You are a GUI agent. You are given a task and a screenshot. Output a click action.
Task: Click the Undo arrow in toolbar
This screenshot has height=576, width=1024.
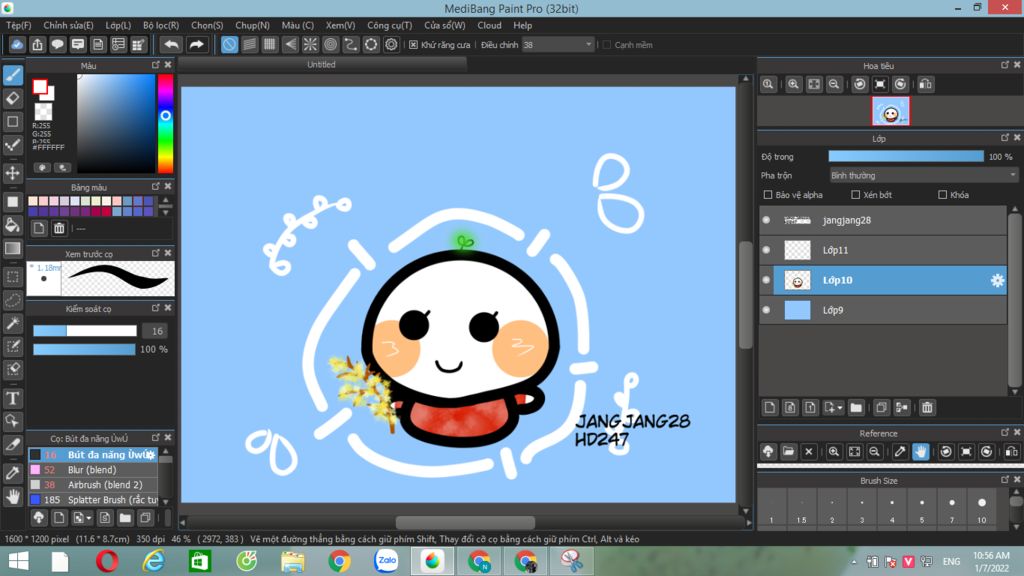click(171, 45)
